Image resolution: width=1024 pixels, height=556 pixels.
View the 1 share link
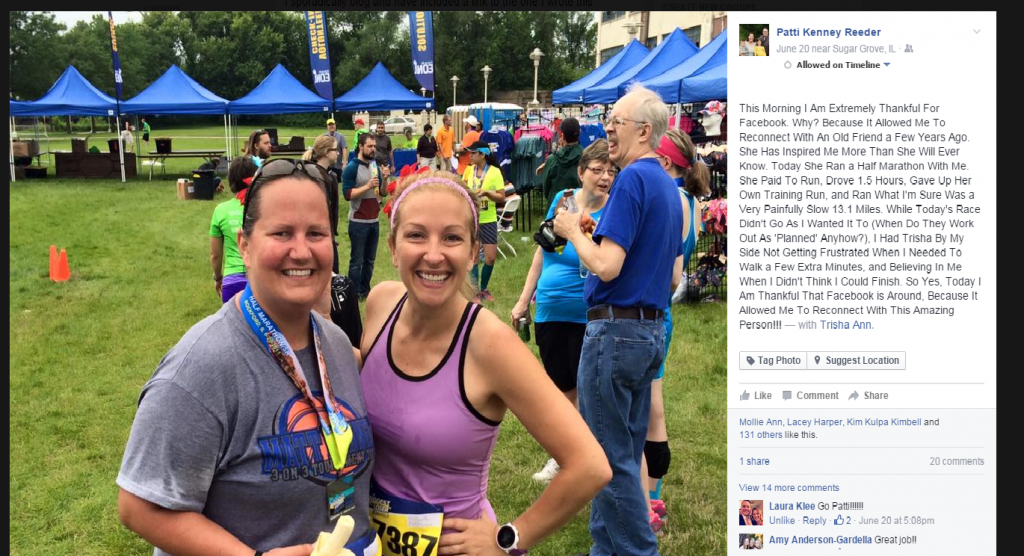pyautogui.click(x=754, y=461)
